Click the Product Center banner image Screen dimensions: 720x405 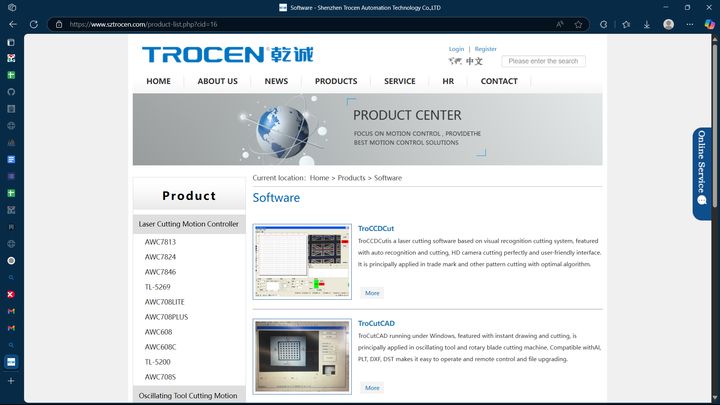pyautogui.click(x=367, y=129)
